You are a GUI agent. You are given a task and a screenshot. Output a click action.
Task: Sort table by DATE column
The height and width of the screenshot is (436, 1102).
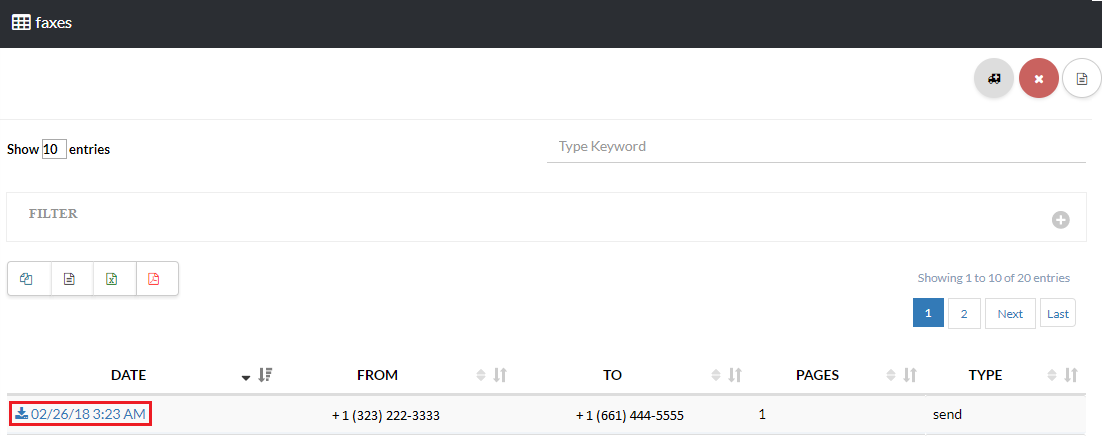click(128, 375)
